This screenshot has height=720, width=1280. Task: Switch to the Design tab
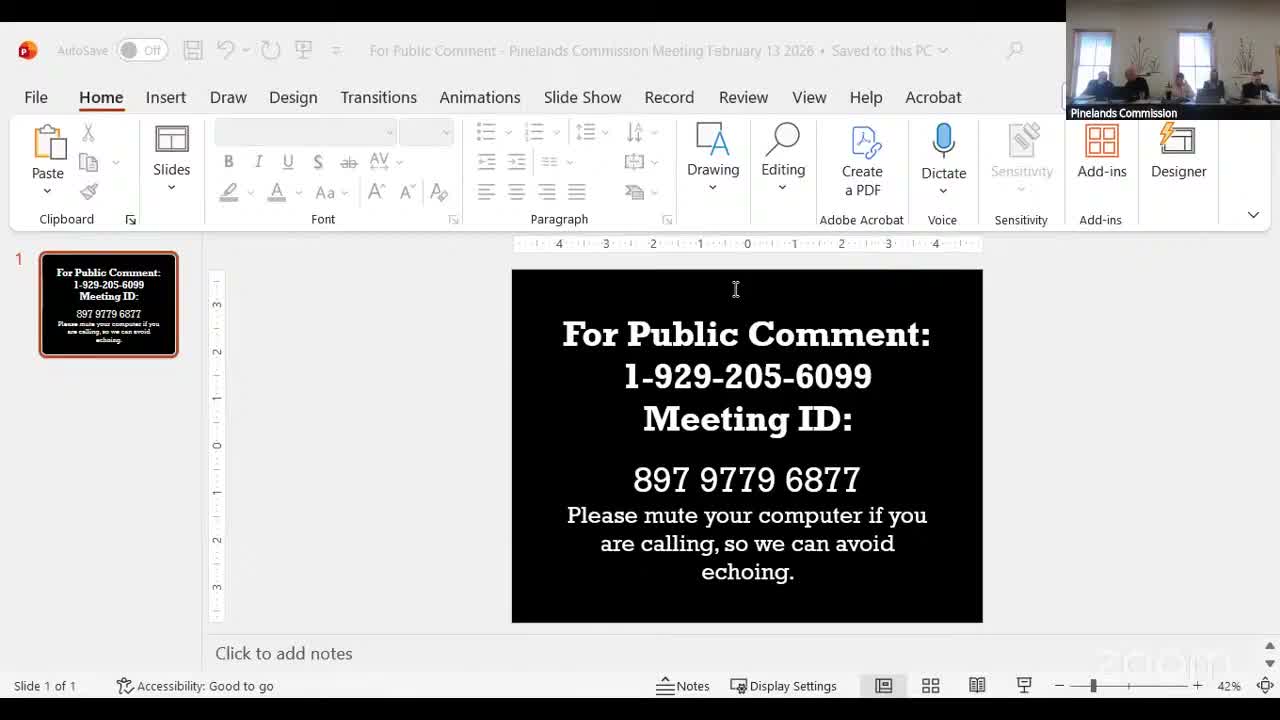(x=293, y=97)
